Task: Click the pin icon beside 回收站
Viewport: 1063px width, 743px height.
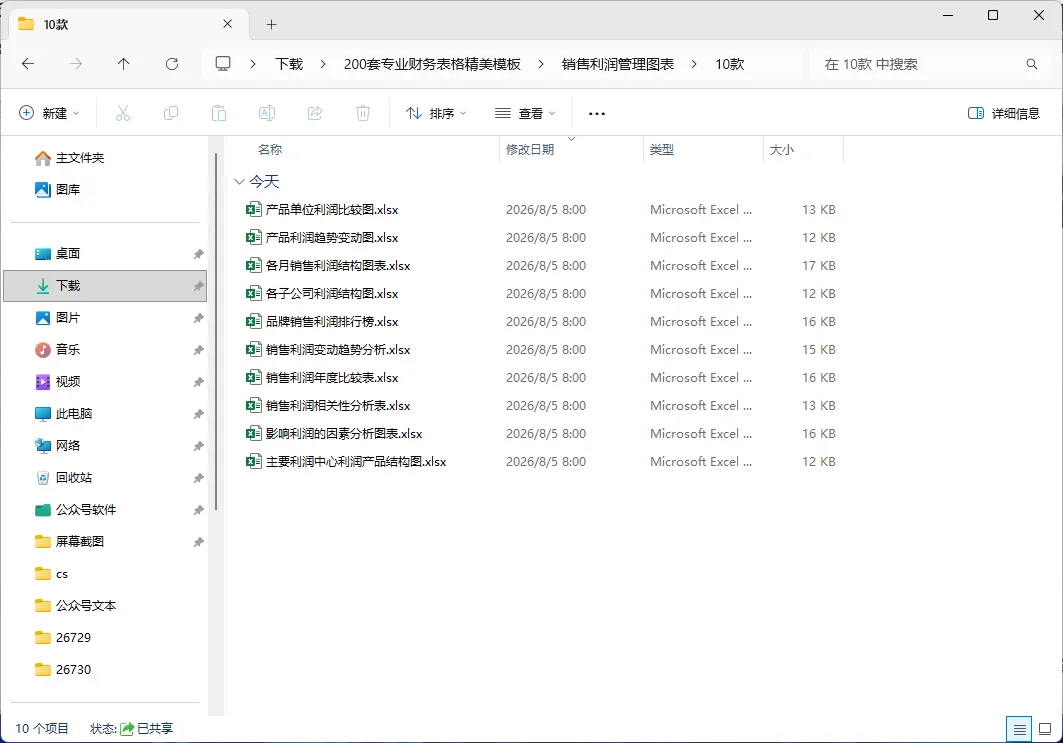Action: [198, 478]
